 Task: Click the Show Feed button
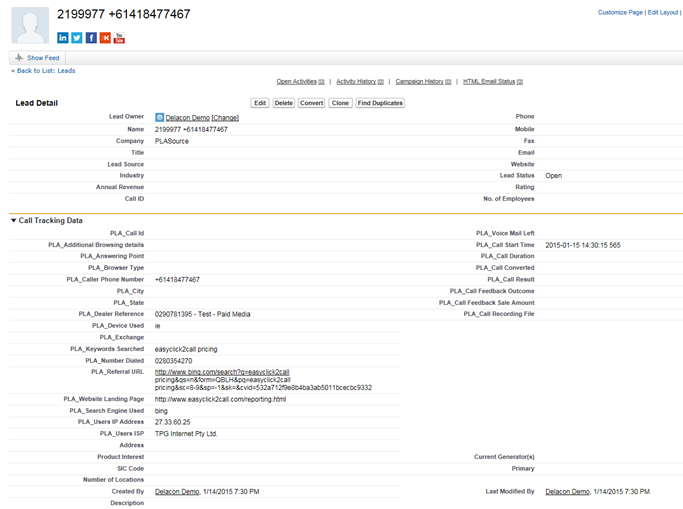(37, 58)
